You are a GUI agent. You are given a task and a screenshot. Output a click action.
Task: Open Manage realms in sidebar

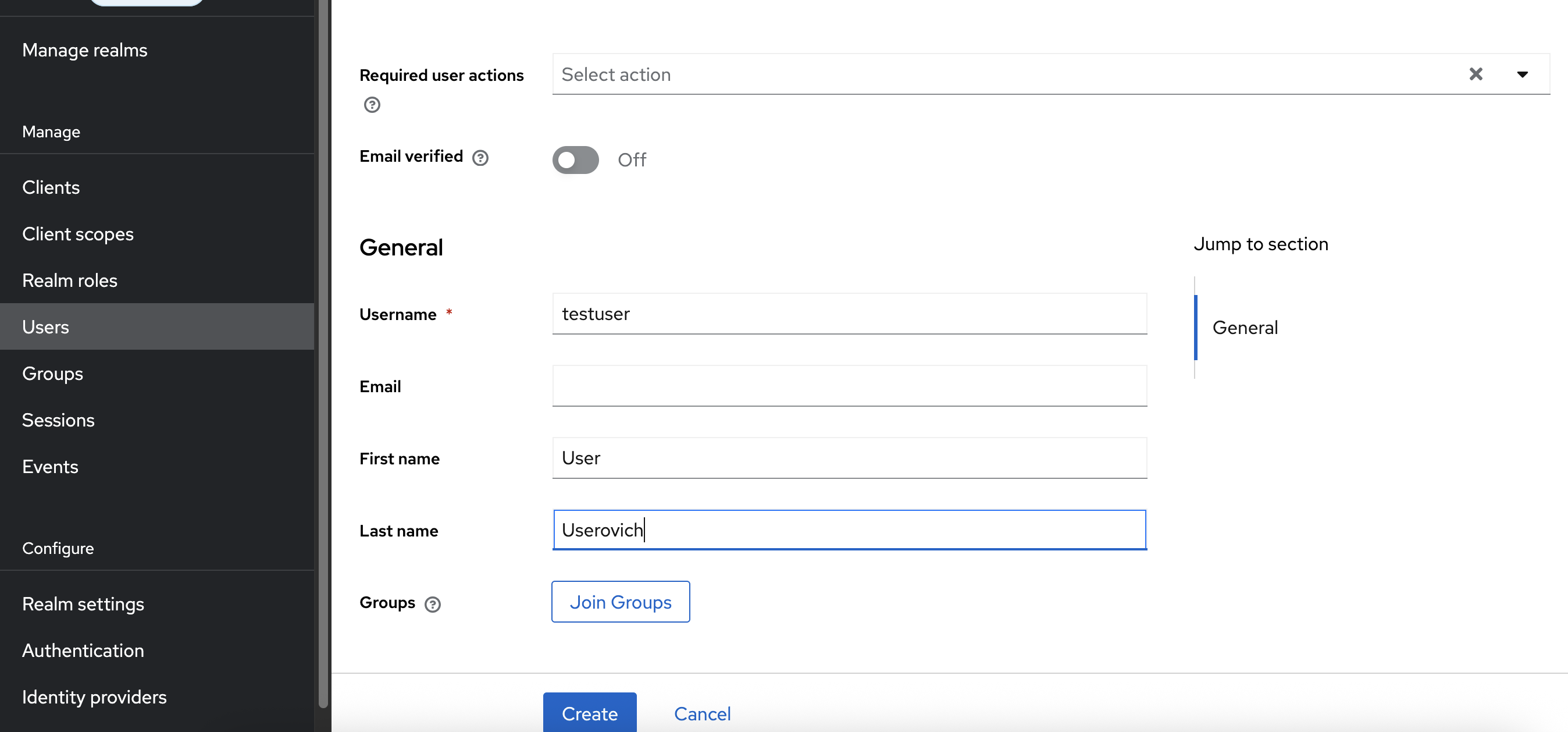coord(84,50)
